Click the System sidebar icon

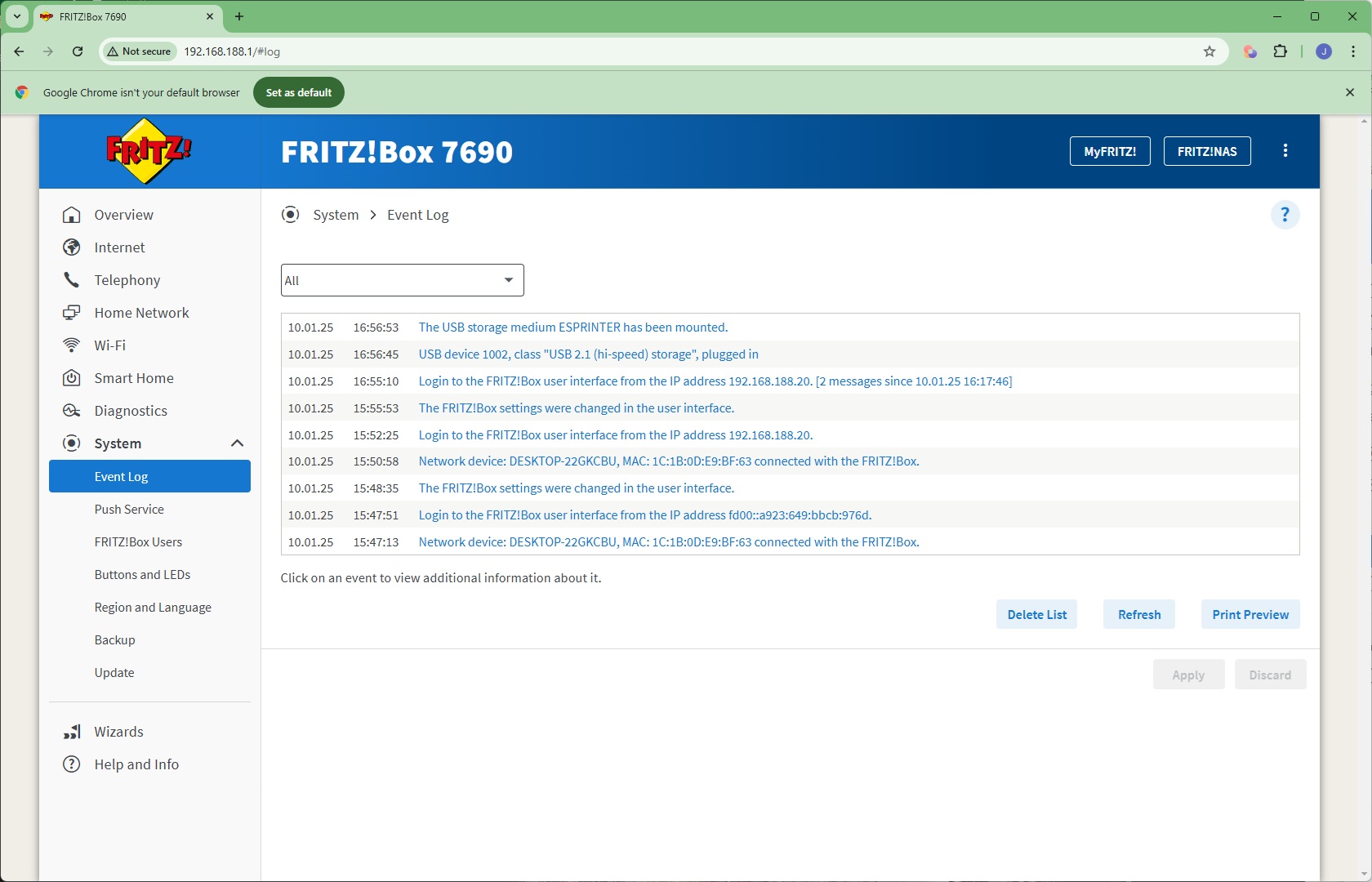tap(72, 443)
